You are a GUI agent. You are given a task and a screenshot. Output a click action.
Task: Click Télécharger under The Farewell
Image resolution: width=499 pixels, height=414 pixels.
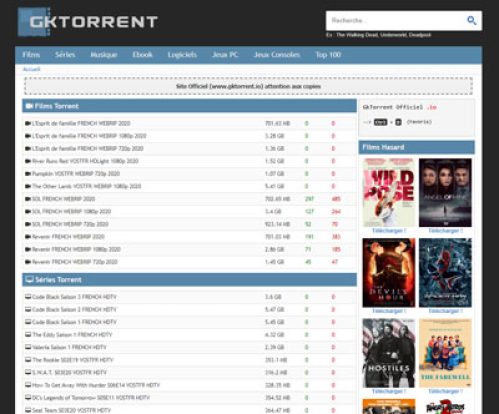tap(445, 391)
